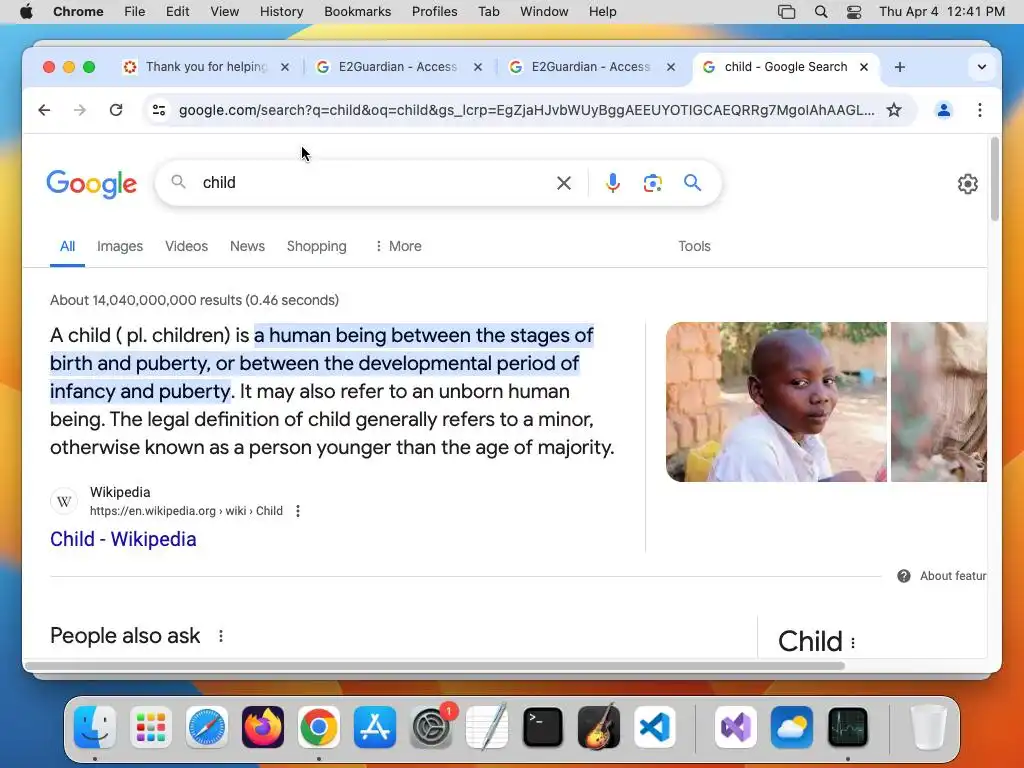Viewport: 1024px width, 768px height.
Task: View site information icon in address bar
Action: pos(159,110)
